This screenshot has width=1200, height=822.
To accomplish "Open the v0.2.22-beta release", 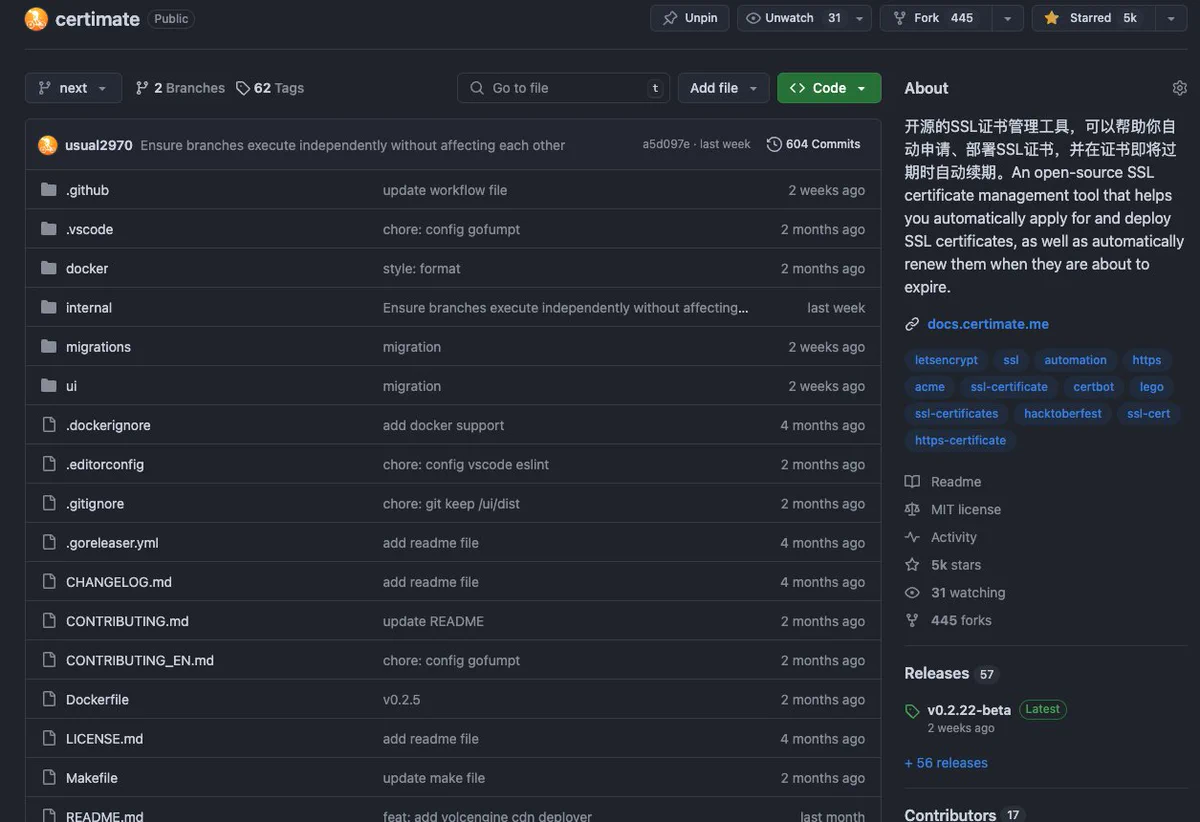I will coord(969,710).
